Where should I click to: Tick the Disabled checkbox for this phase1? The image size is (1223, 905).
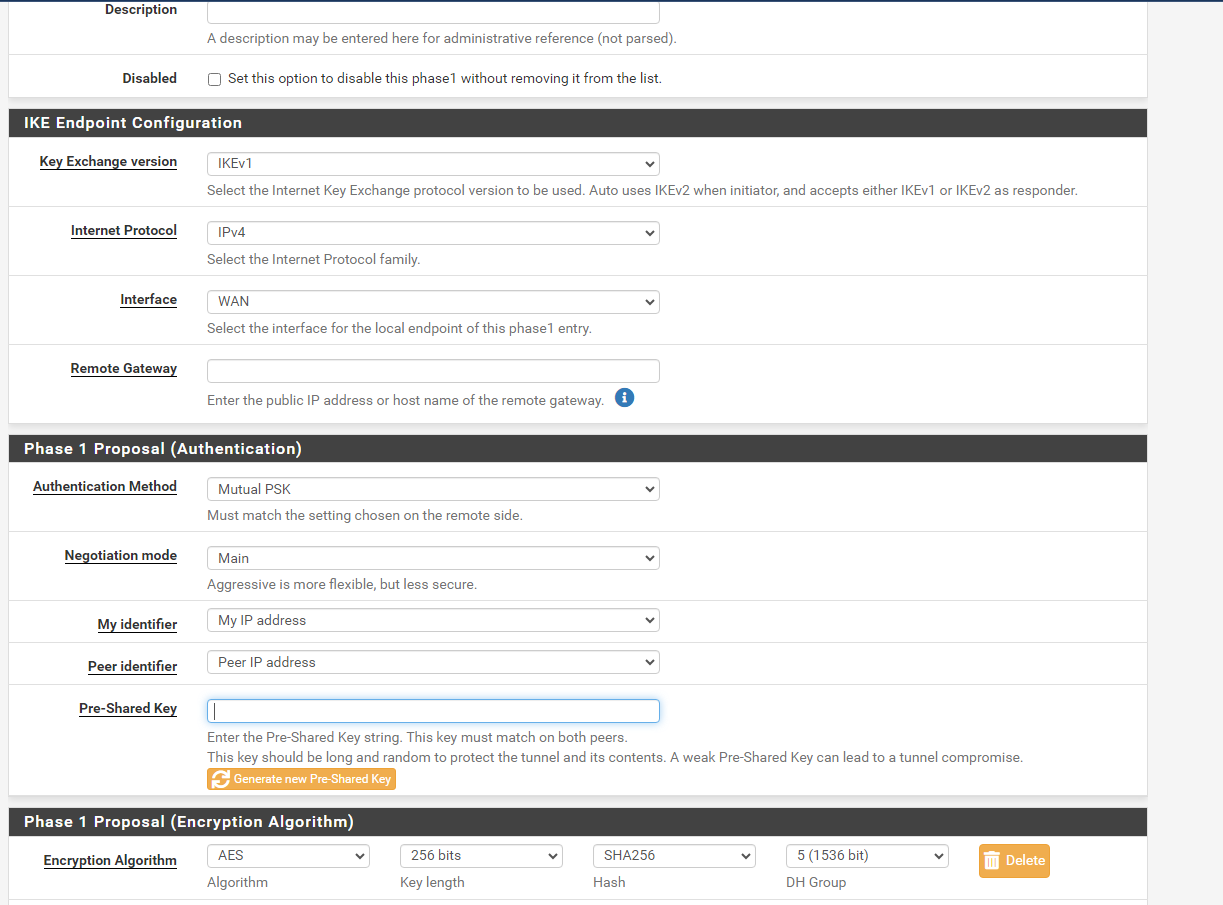pos(214,79)
